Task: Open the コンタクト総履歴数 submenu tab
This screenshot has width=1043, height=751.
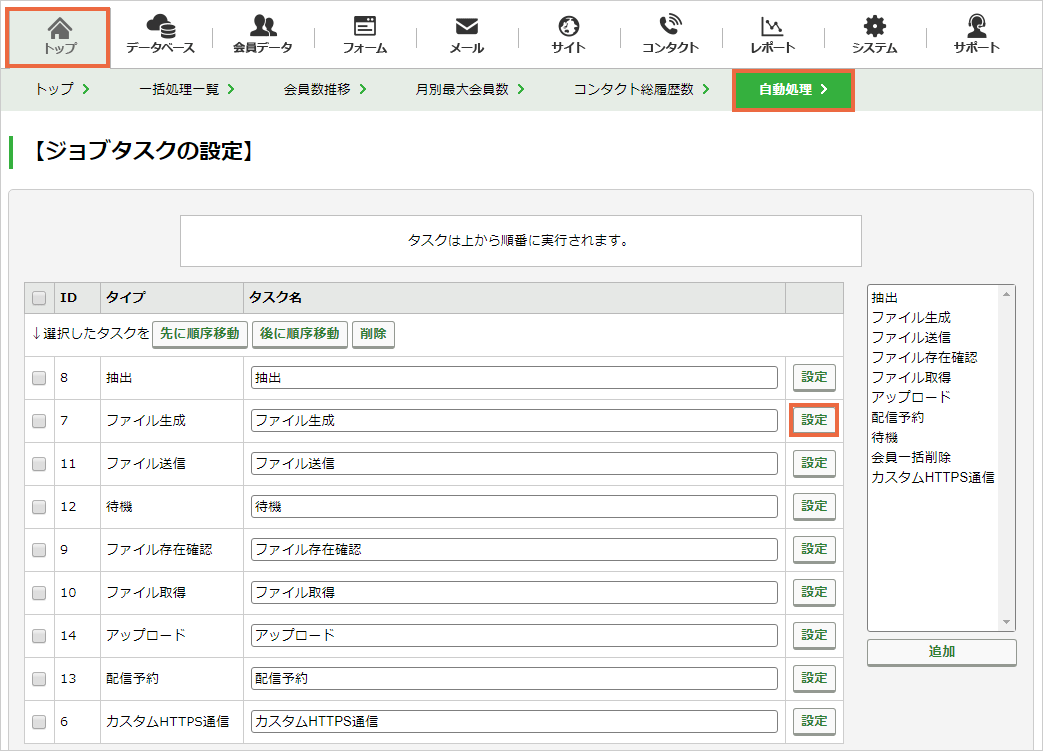Action: (641, 89)
